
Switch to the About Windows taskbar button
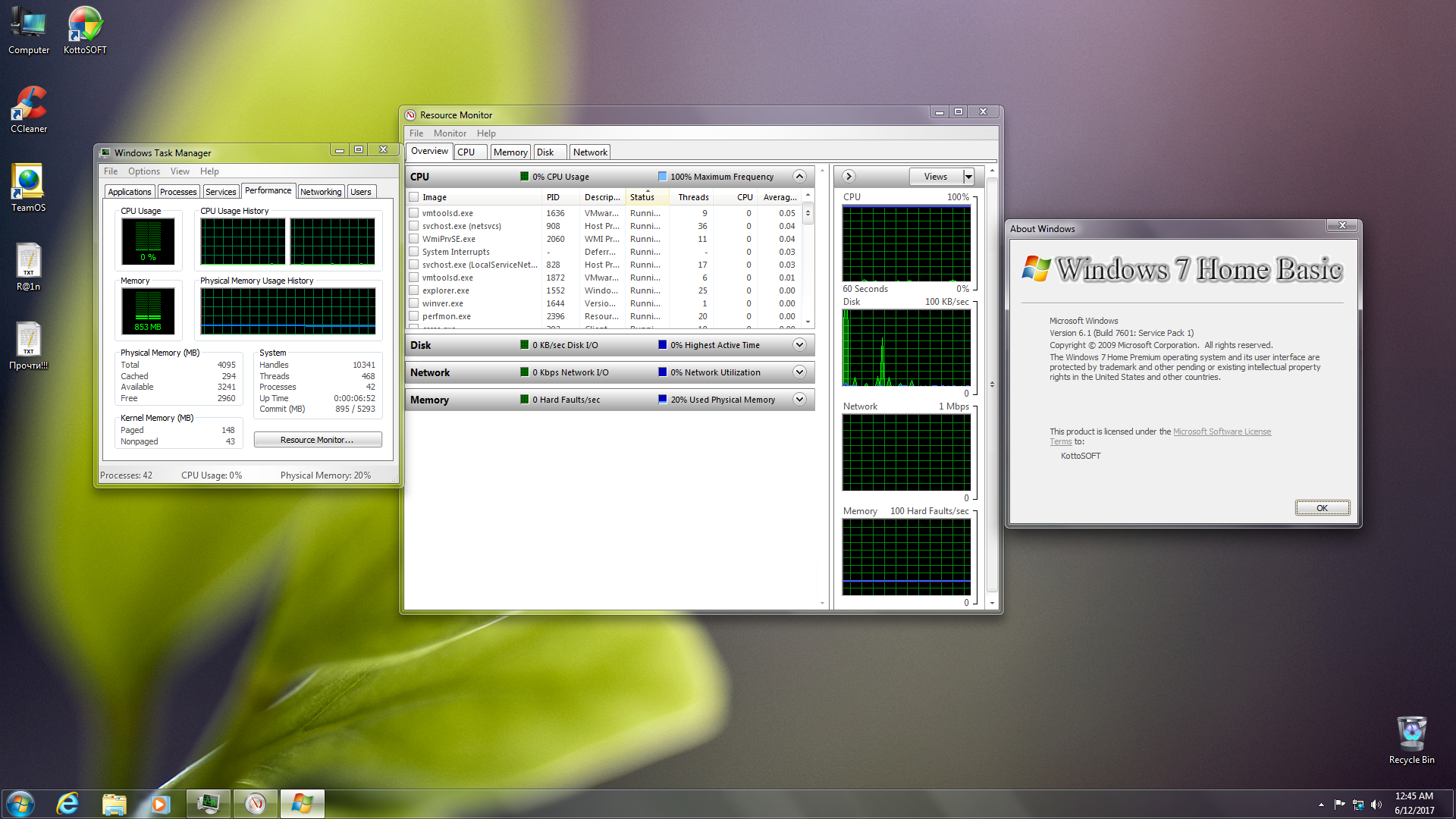click(303, 804)
